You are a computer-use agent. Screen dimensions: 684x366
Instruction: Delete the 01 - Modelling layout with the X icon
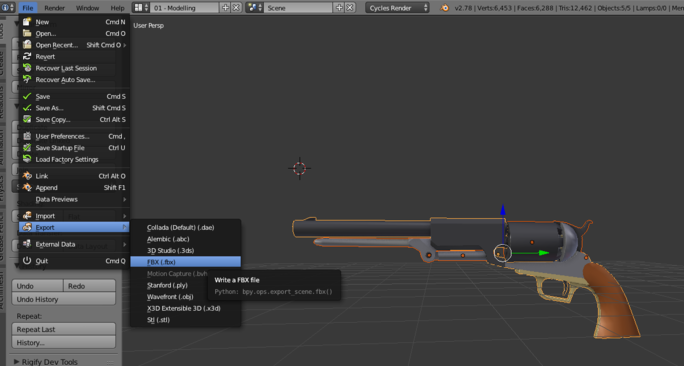click(236, 7)
